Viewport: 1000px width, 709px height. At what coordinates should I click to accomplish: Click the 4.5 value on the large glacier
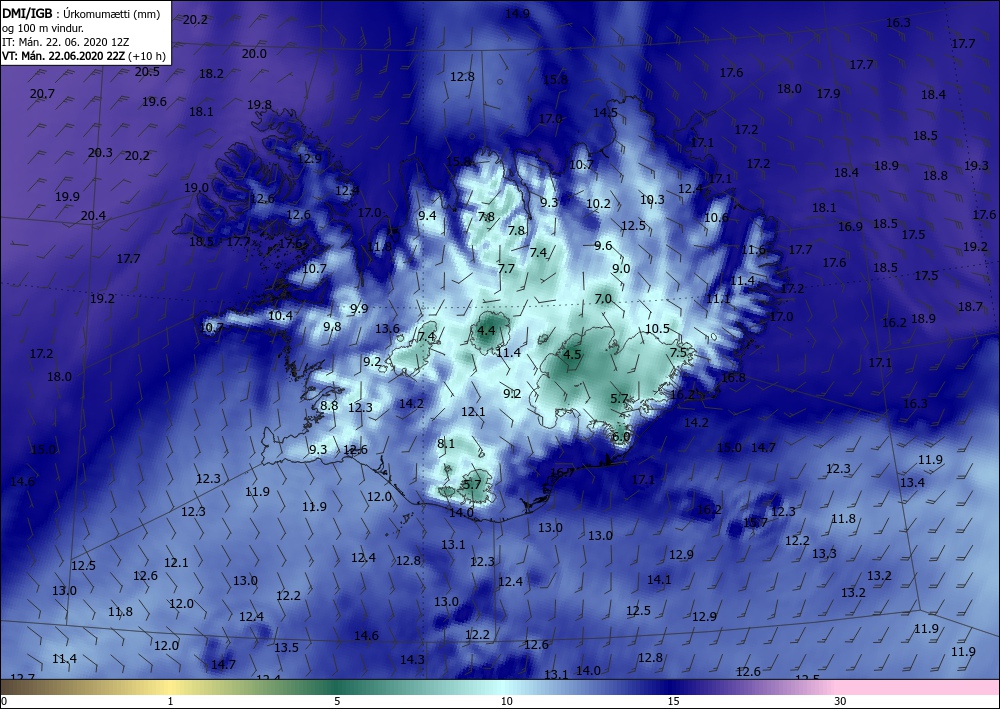572,354
